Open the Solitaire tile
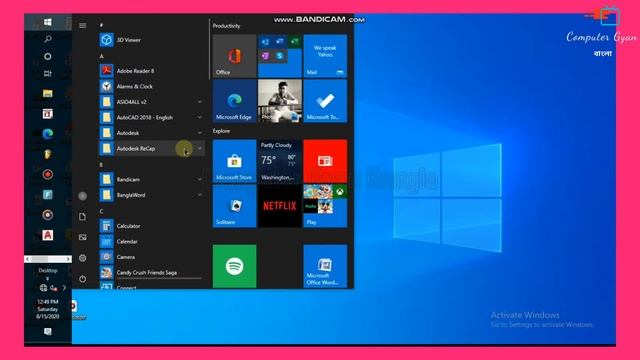 tap(235, 206)
